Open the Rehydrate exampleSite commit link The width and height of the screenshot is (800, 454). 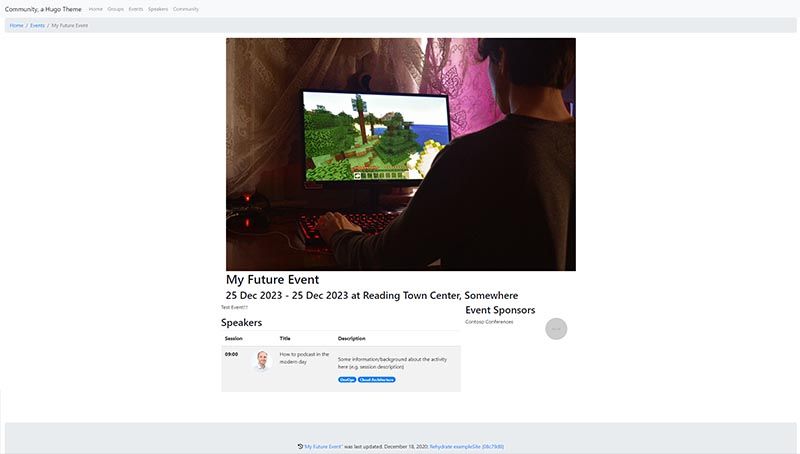(x=466, y=447)
